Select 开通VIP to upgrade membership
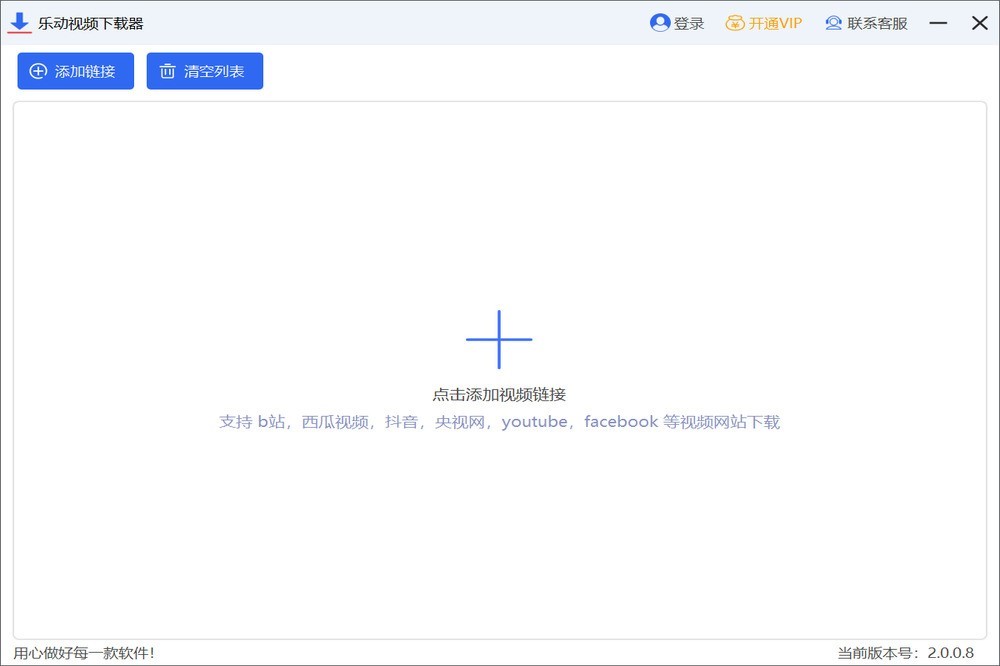 coord(775,23)
